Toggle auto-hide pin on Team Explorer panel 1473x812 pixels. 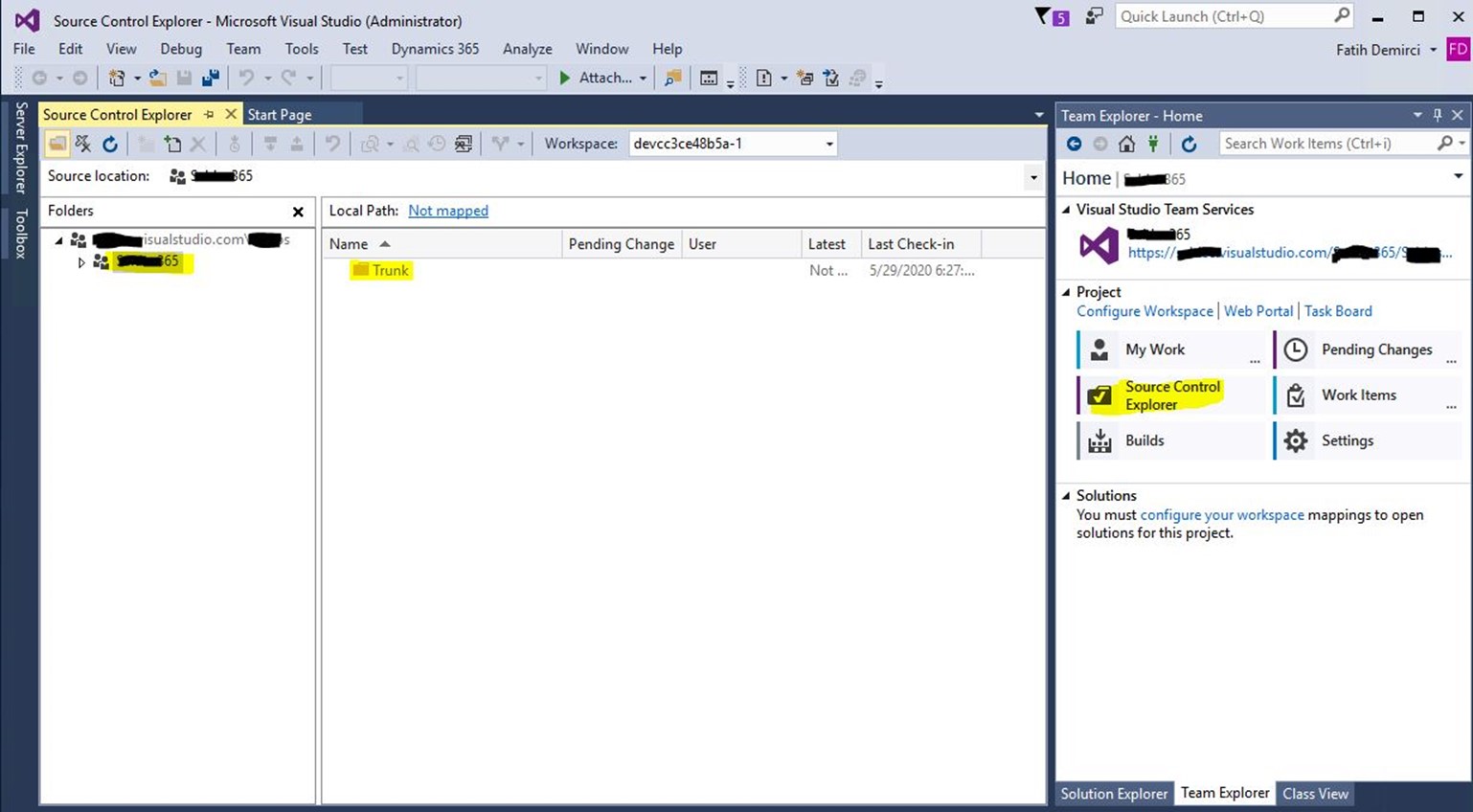point(1437,115)
